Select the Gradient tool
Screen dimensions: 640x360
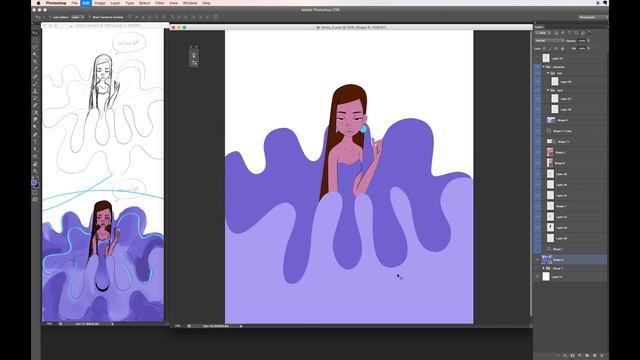click(35, 113)
